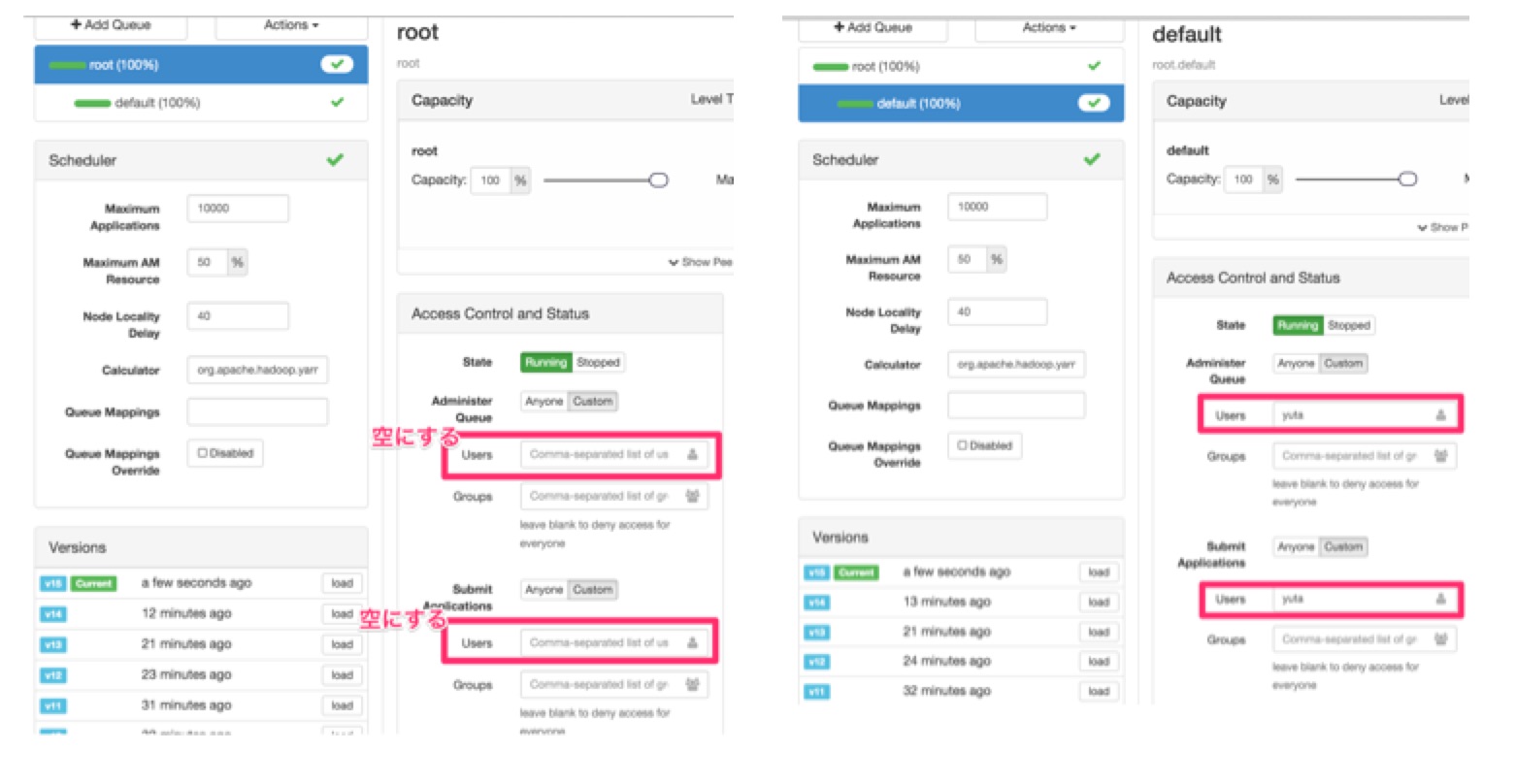Image resolution: width=1516 pixels, height=784 pixels.
Task: Click the load button for version v14
Action: (x=342, y=612)
